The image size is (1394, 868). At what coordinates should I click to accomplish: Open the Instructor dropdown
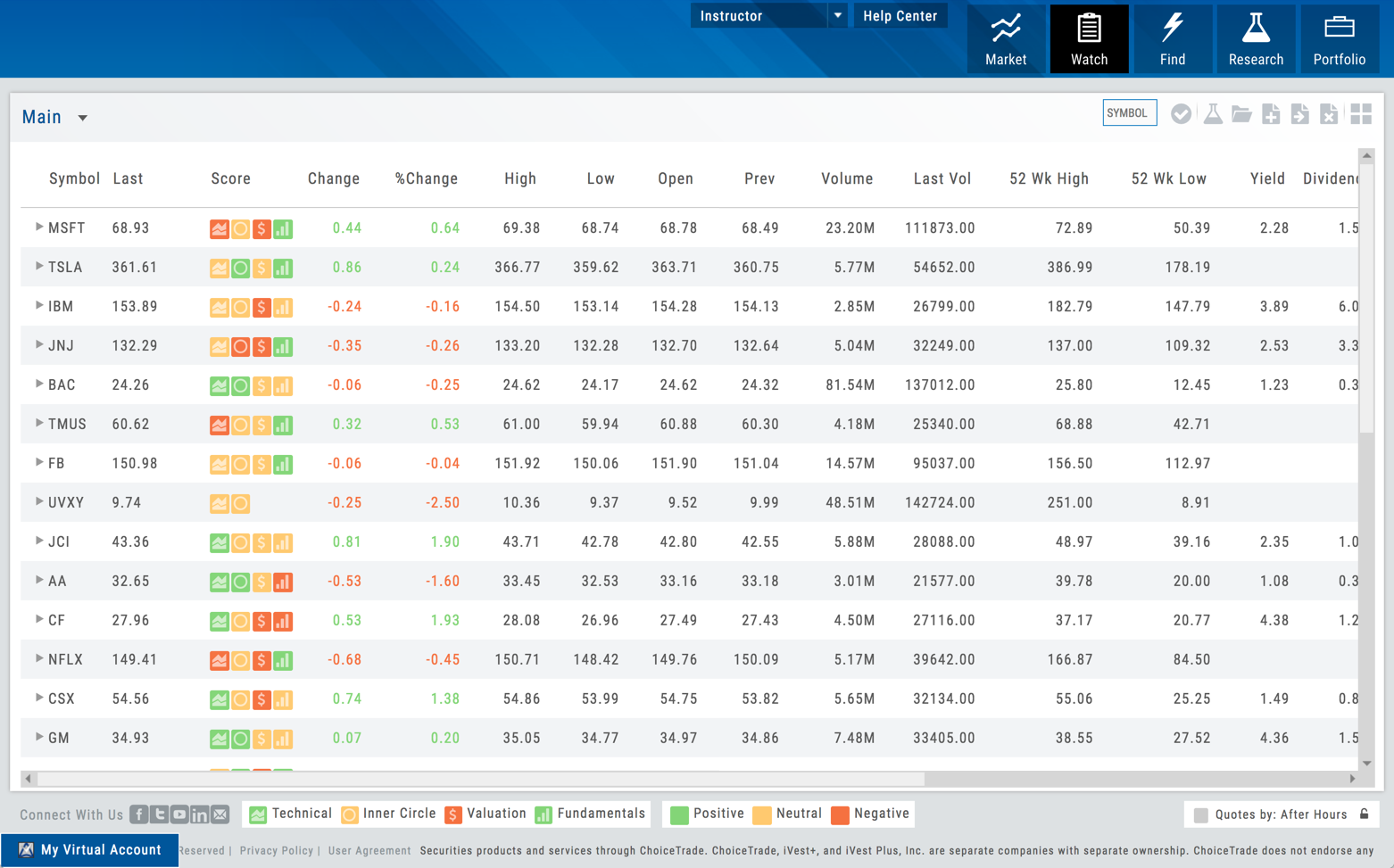click(x=768, y=16)
